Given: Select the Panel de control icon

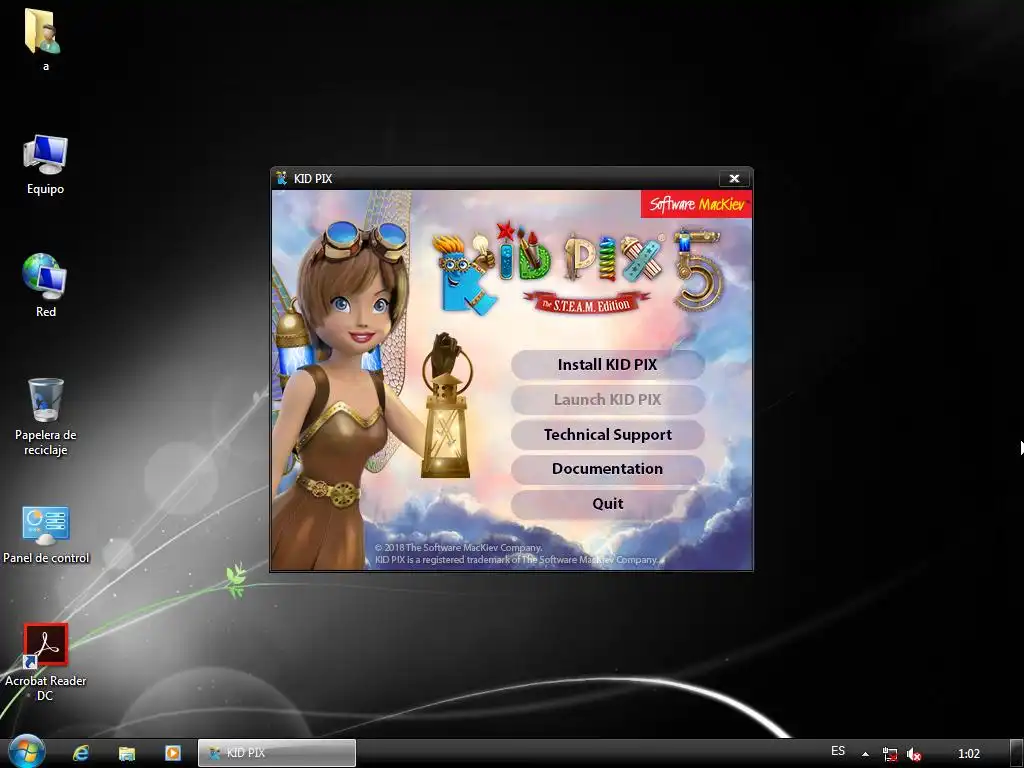Looking at the screenshot, I should (x=45, y=535).
